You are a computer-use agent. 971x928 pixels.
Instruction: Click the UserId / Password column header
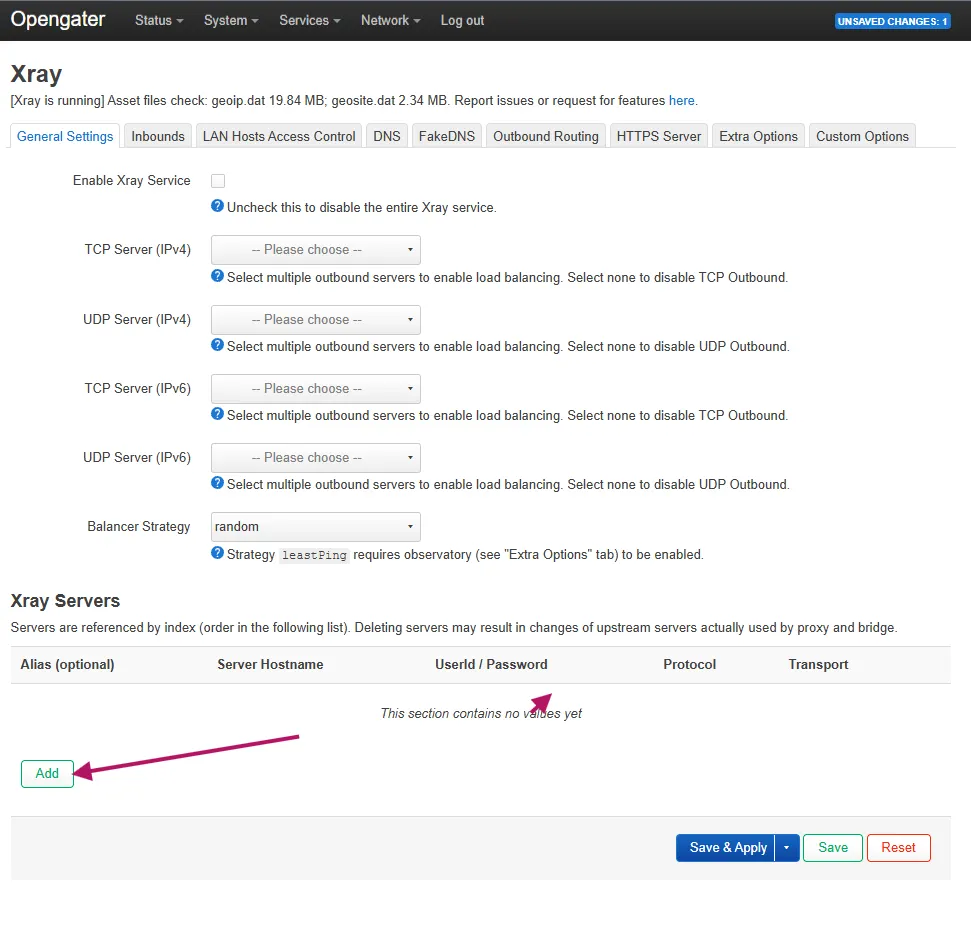491,664
